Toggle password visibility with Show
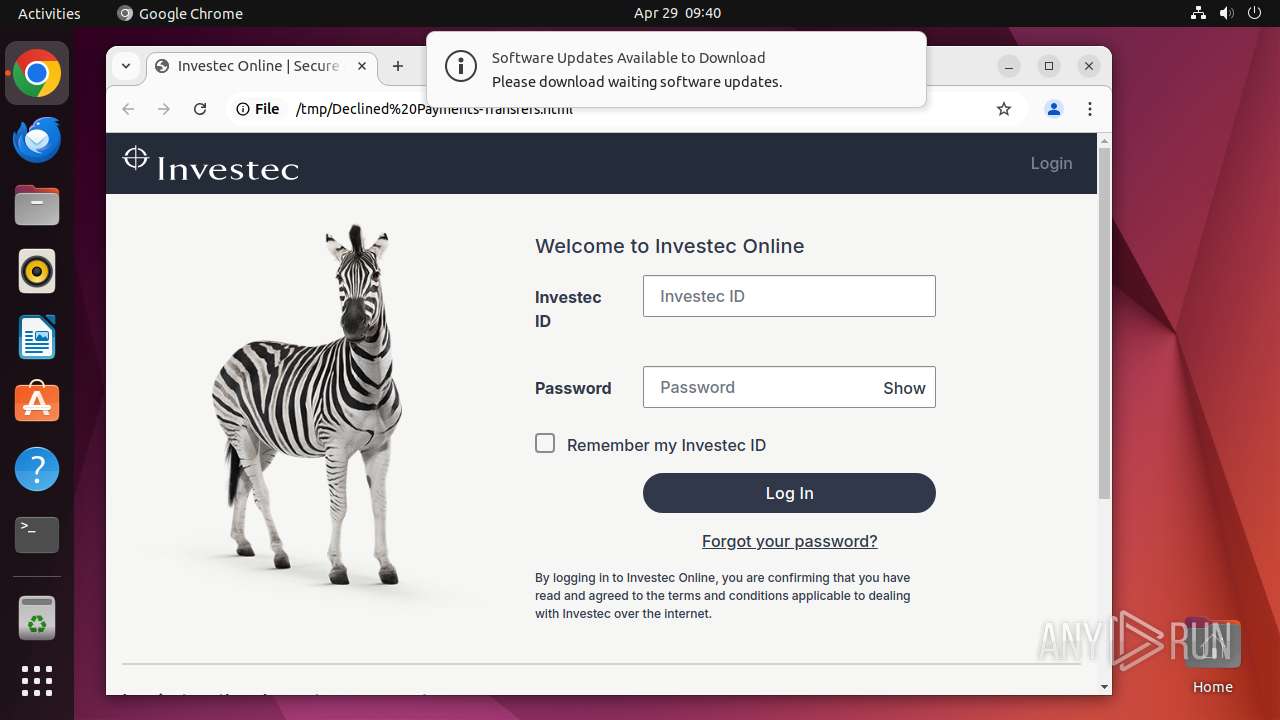Screen dimensions: 1280x720 tap(904, 388)
